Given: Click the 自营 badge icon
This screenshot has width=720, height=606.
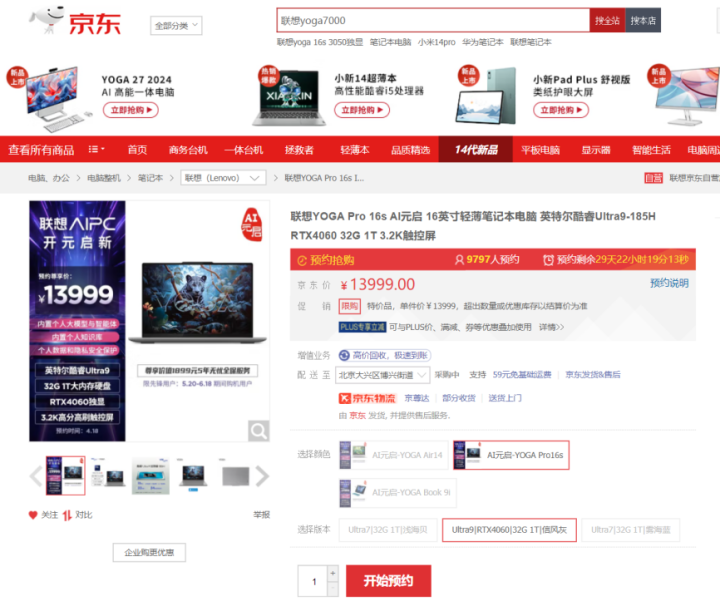Looking at the screenshot, I should [x=653, y=178].
